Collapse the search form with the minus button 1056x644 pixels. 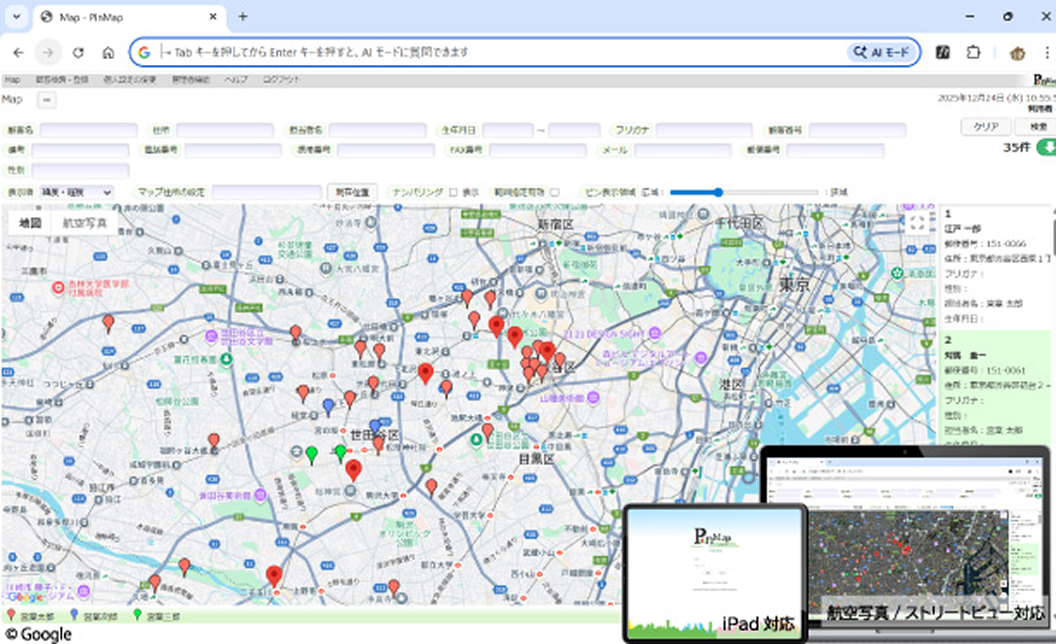pos(47,100)
